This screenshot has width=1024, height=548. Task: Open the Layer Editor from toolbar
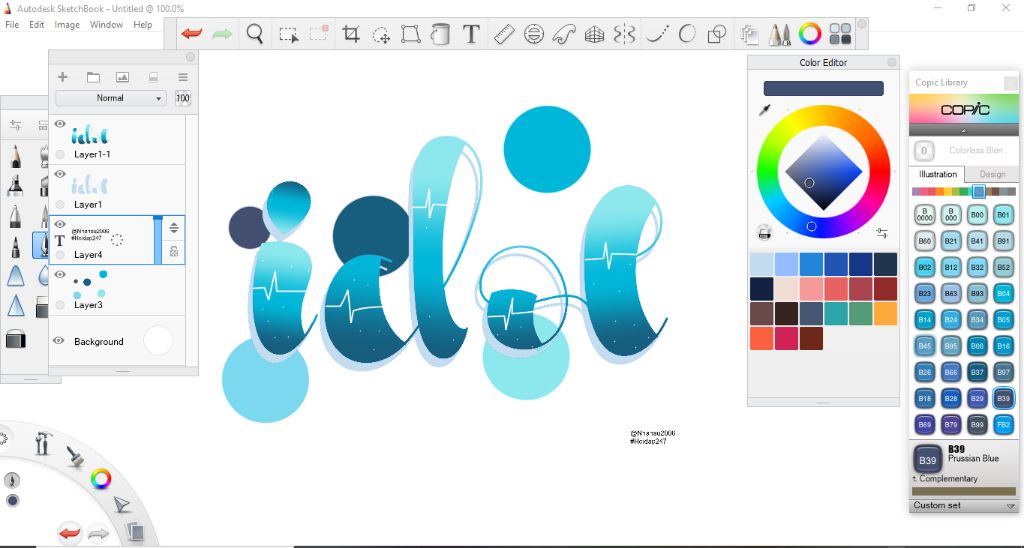click(749, 34)
